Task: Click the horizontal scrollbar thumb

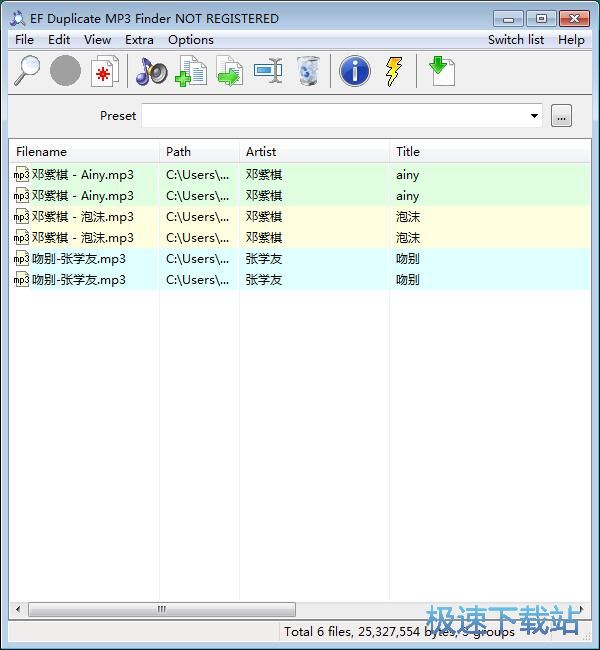Action: click(x=162, y=609)
